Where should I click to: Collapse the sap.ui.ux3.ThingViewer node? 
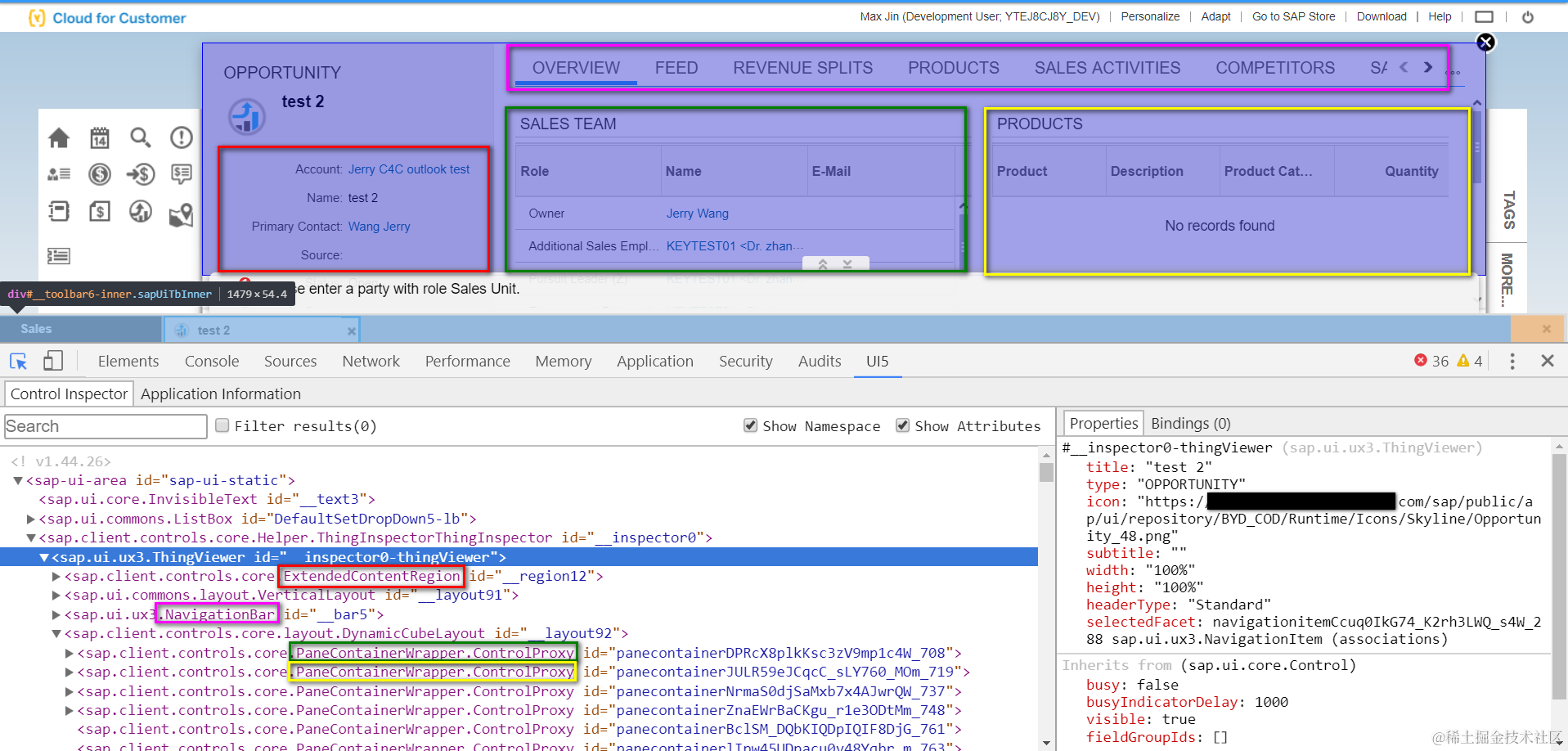tap(43, 558)
